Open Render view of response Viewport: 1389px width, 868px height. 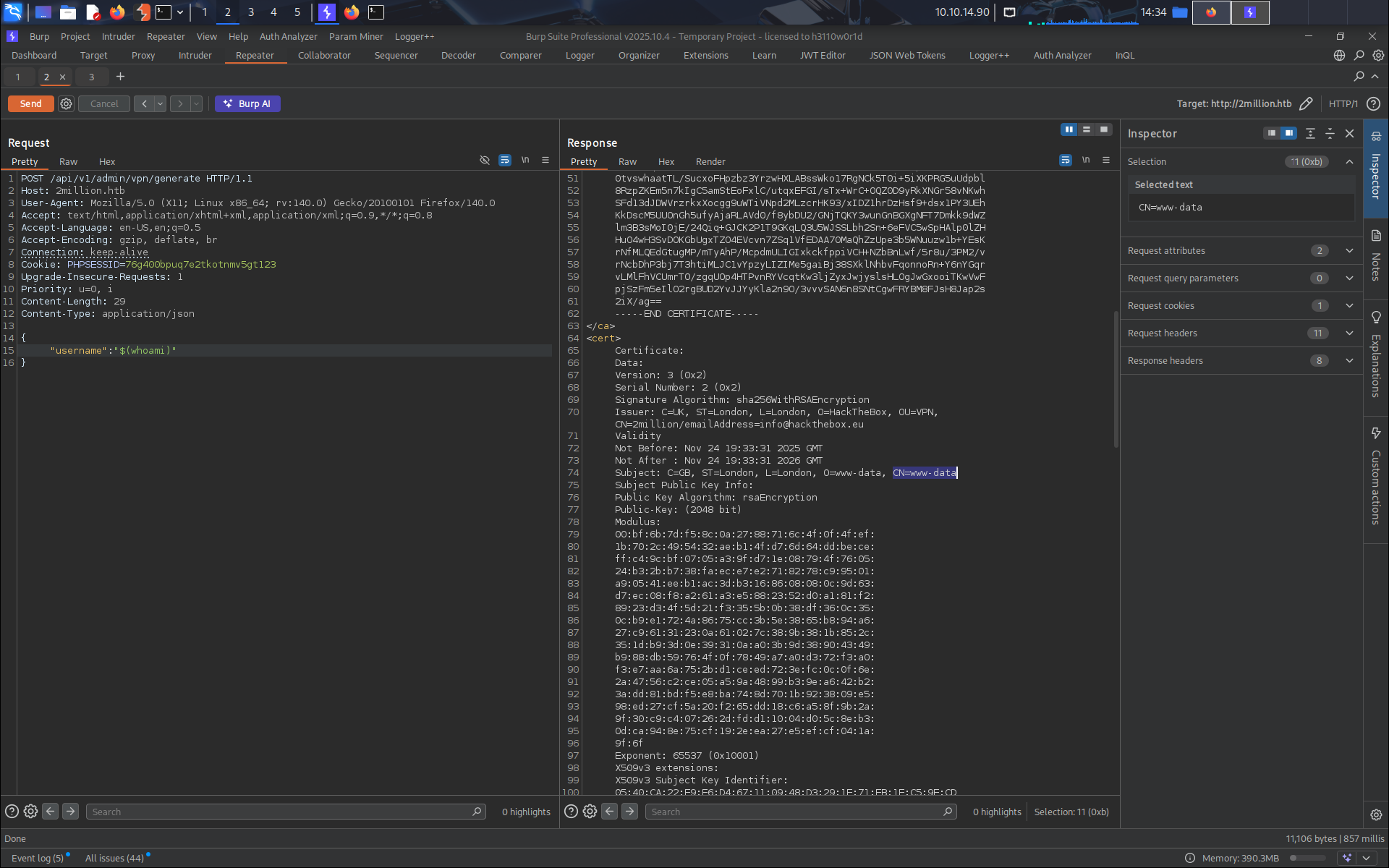tap(710, 161)
